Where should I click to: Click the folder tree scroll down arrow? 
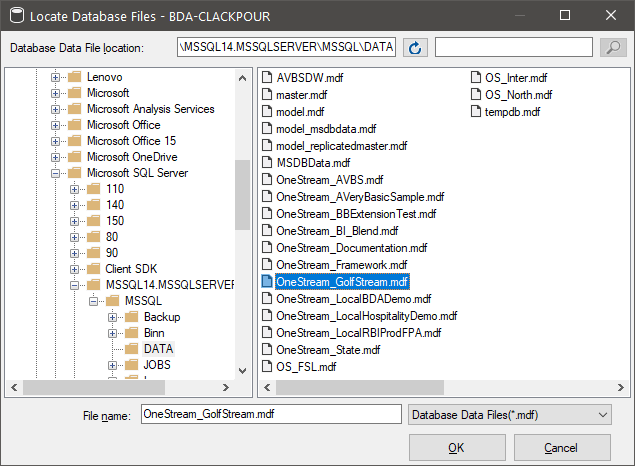[242, 370]
